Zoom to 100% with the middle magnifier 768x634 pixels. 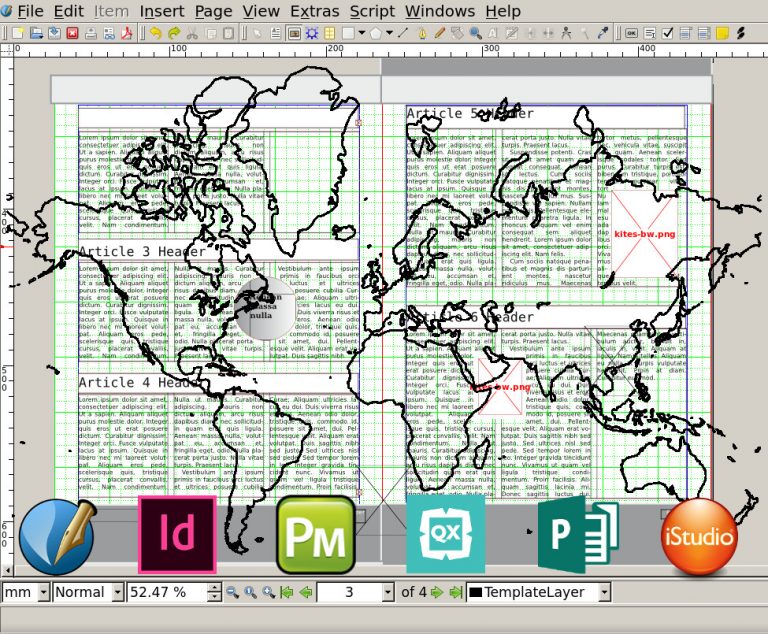coord(250,592)
